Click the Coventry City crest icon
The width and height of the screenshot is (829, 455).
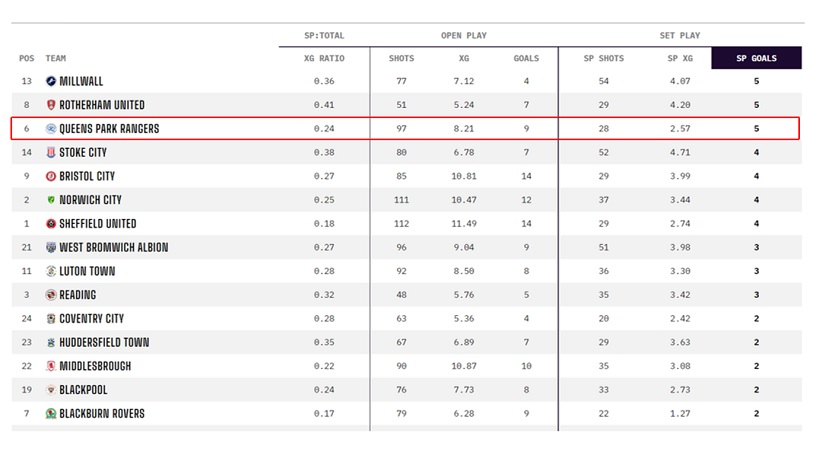(51, 319)
